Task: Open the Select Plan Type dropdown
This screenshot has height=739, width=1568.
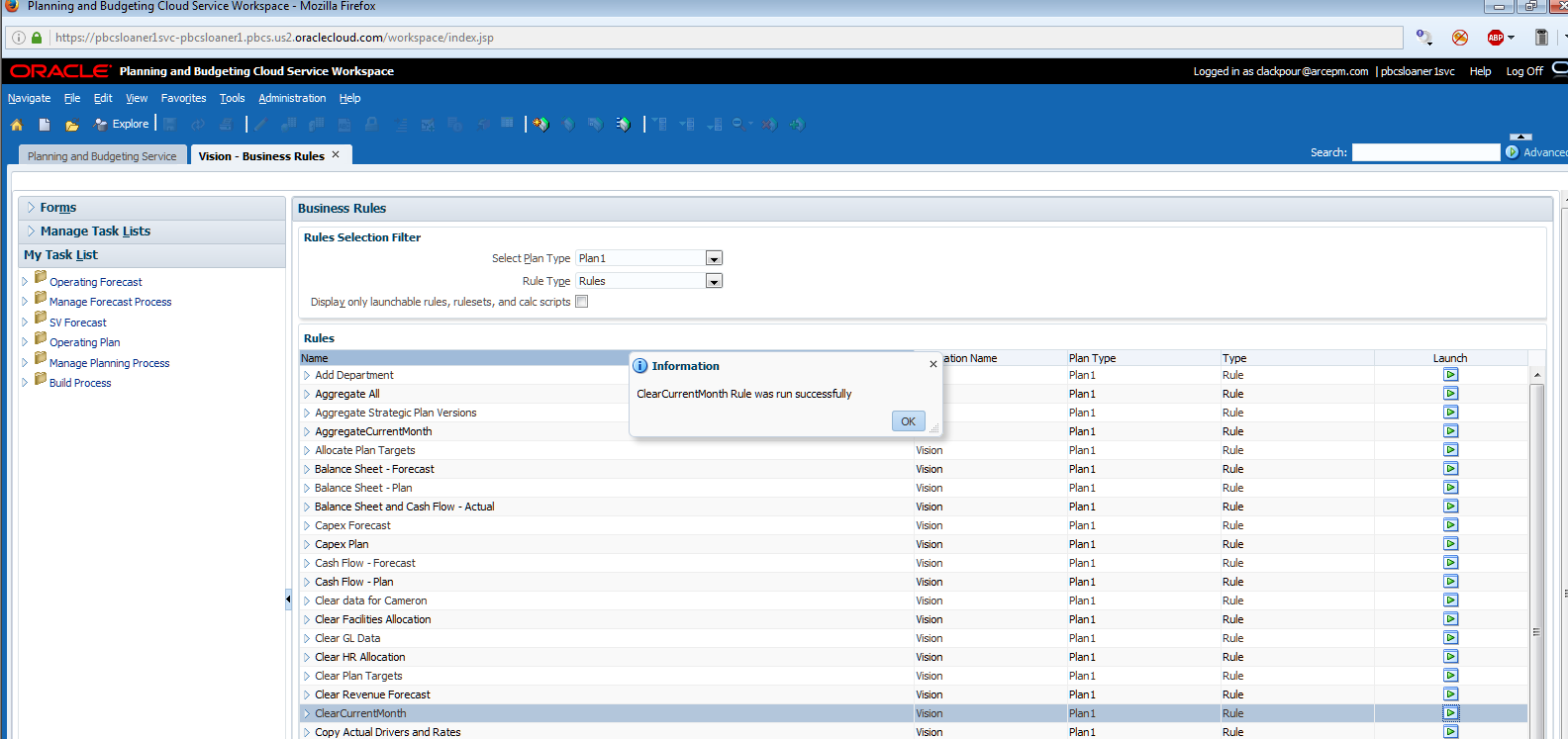Action: 714,258
